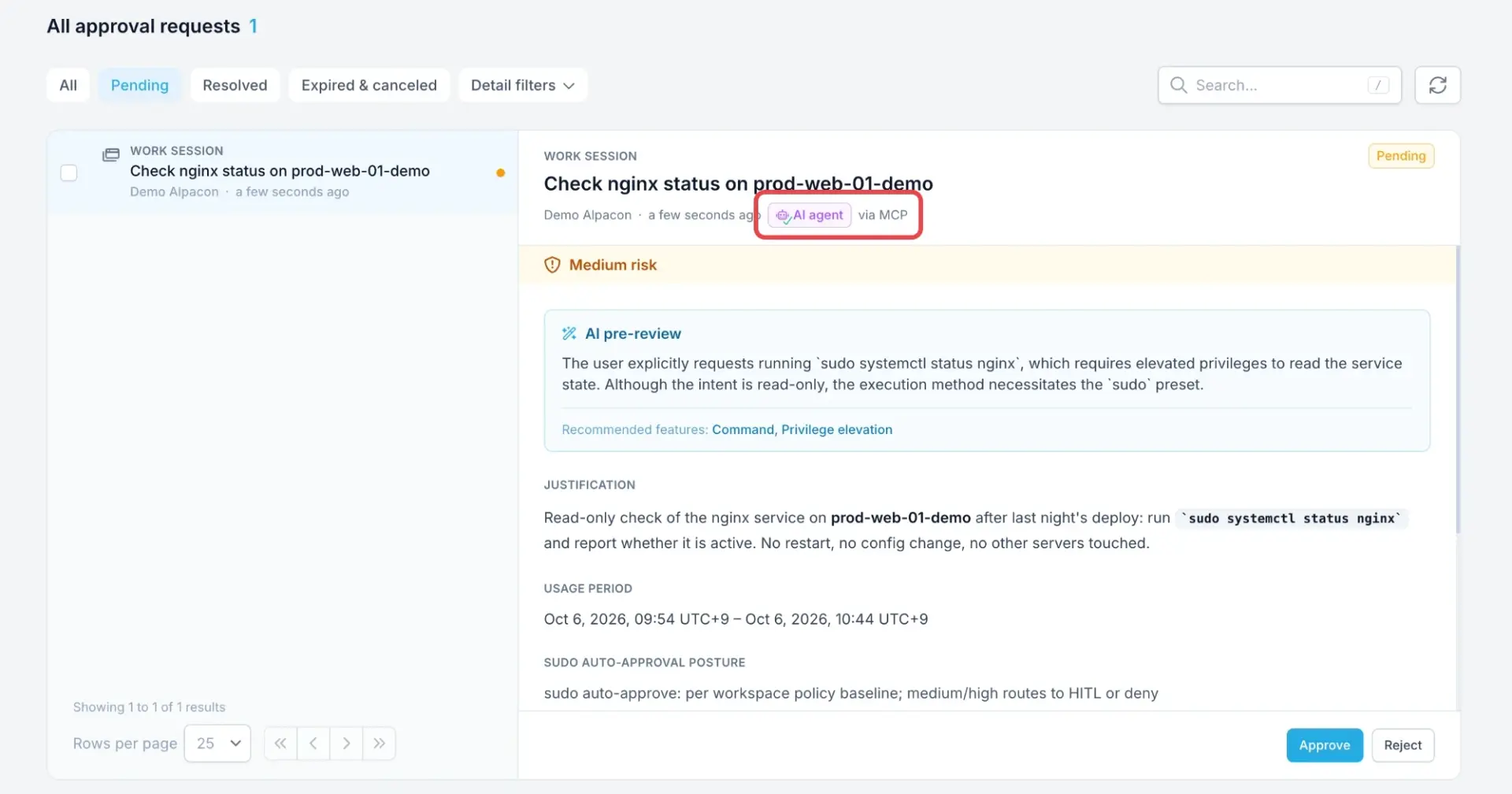Reject the work session request
The width and height of the screenshot is (1512, 794).
click(x=1403, y=745)
